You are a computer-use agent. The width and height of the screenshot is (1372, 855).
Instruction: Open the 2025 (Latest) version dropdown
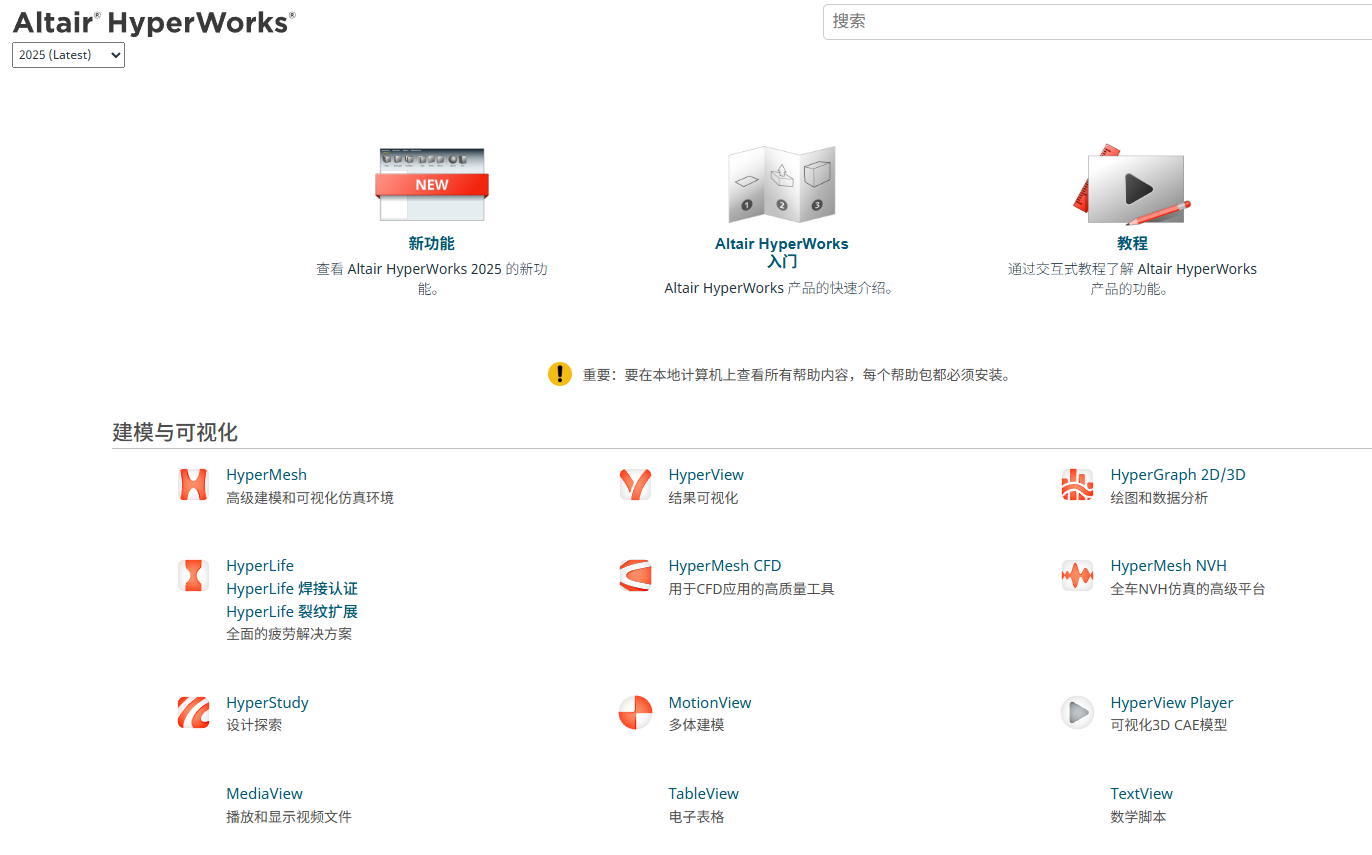pos(67,55)
